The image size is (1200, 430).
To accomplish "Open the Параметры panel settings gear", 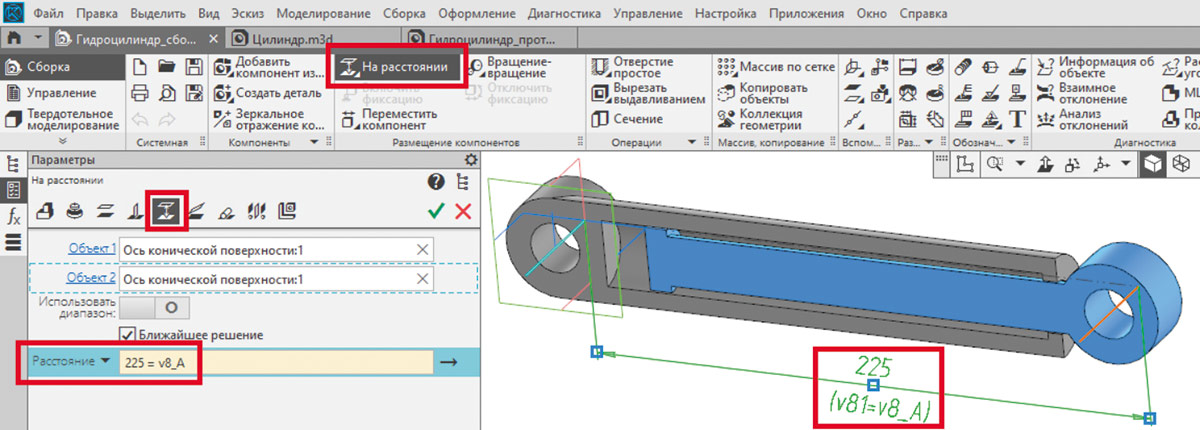I will [471, 160].
